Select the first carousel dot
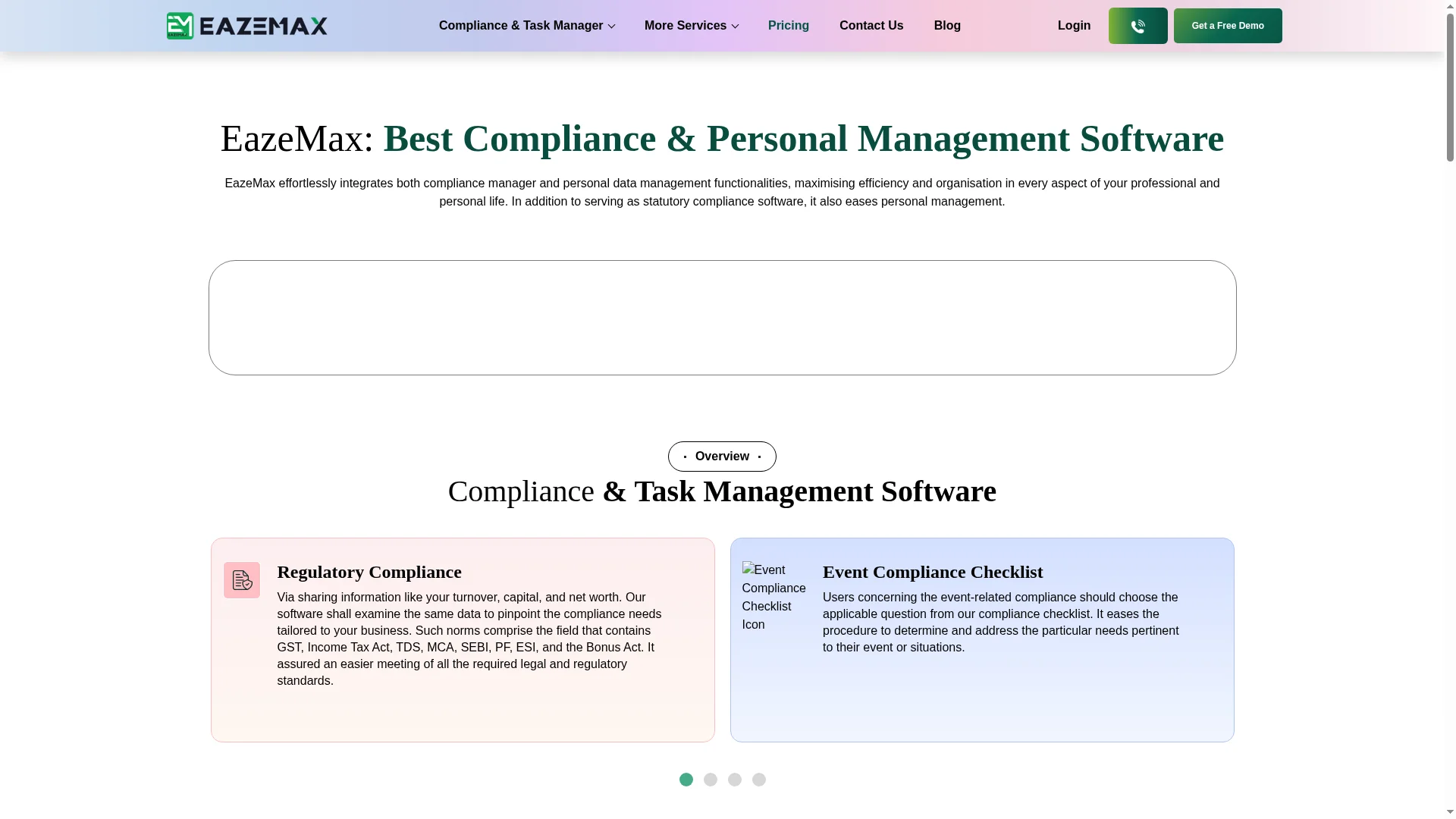The height and width of the screenshot is (819, 1456). tap(686, 780)
